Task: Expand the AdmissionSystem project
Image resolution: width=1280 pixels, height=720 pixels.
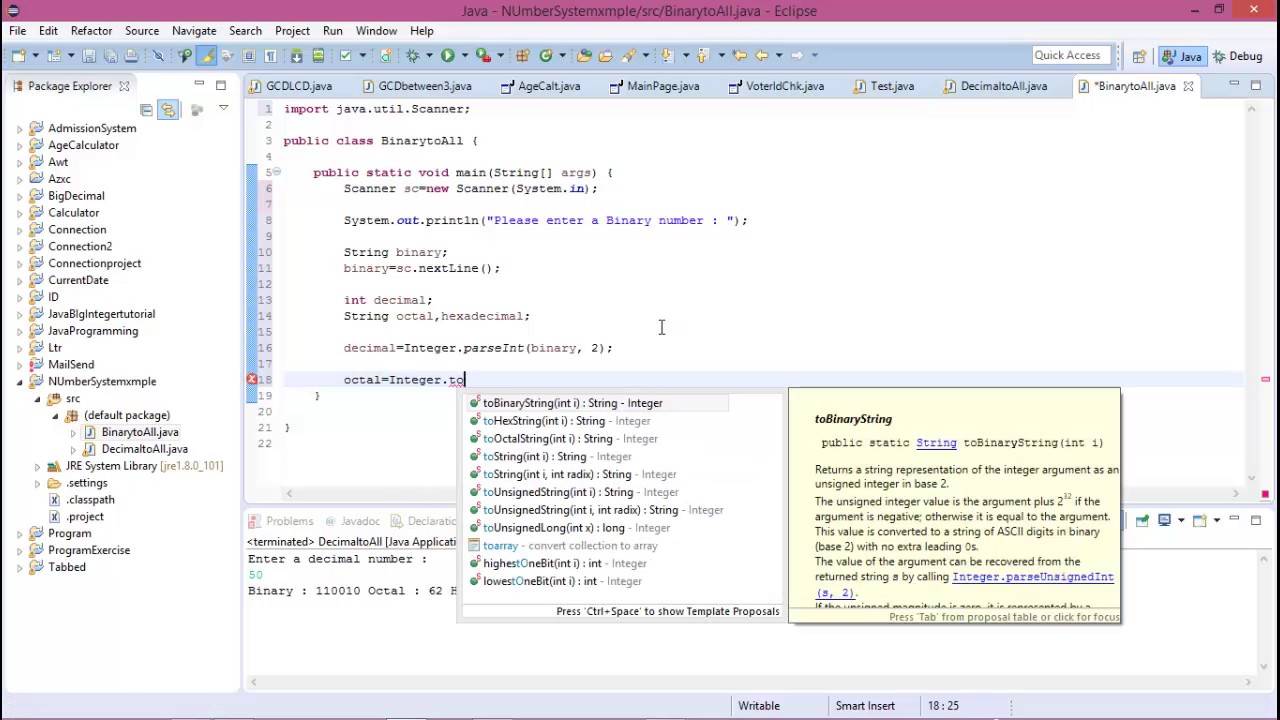Action: coord(19,128)
